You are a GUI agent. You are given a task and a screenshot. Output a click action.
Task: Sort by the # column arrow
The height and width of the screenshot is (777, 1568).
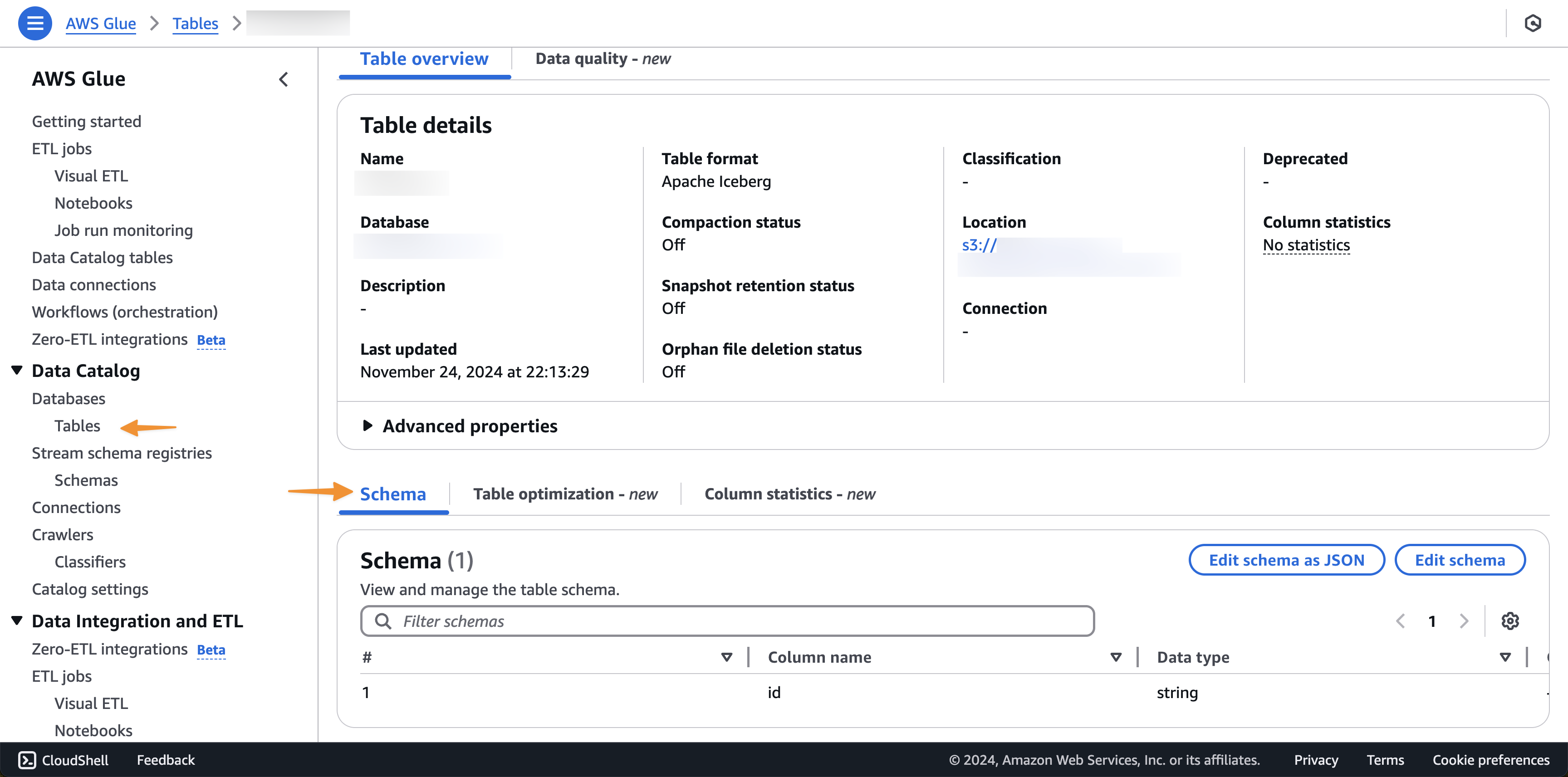[x=726, y=657]
